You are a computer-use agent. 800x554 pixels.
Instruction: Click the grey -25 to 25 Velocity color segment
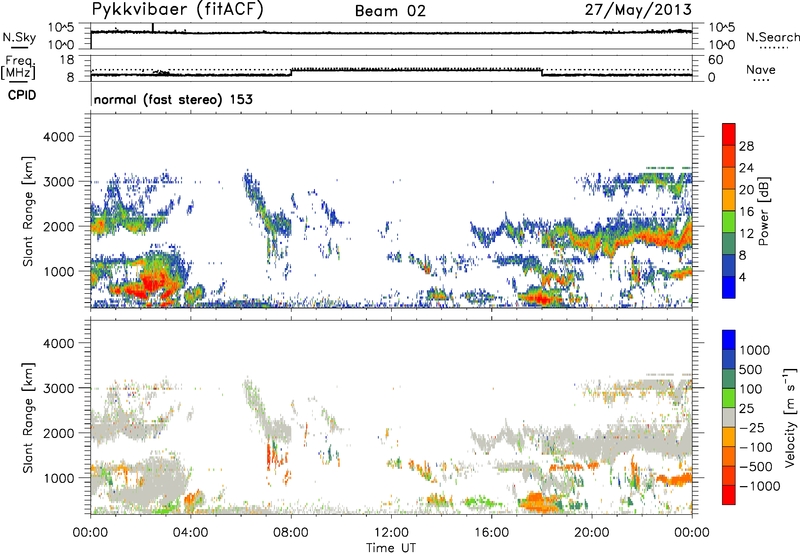coord(729,417)
